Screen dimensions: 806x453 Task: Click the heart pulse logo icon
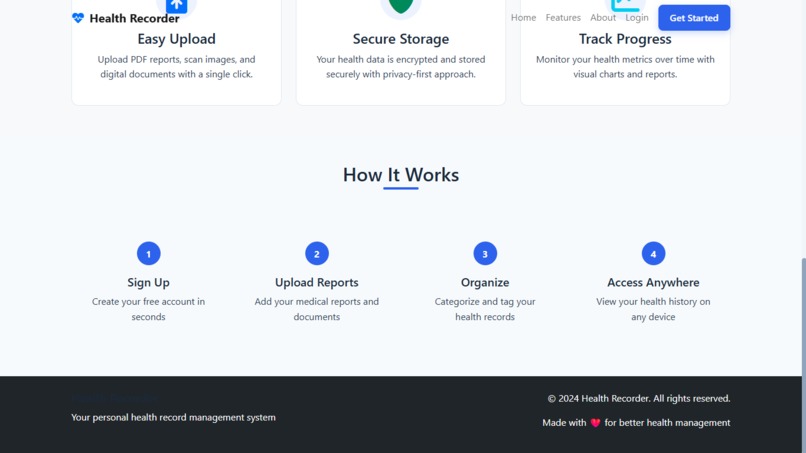78,18
